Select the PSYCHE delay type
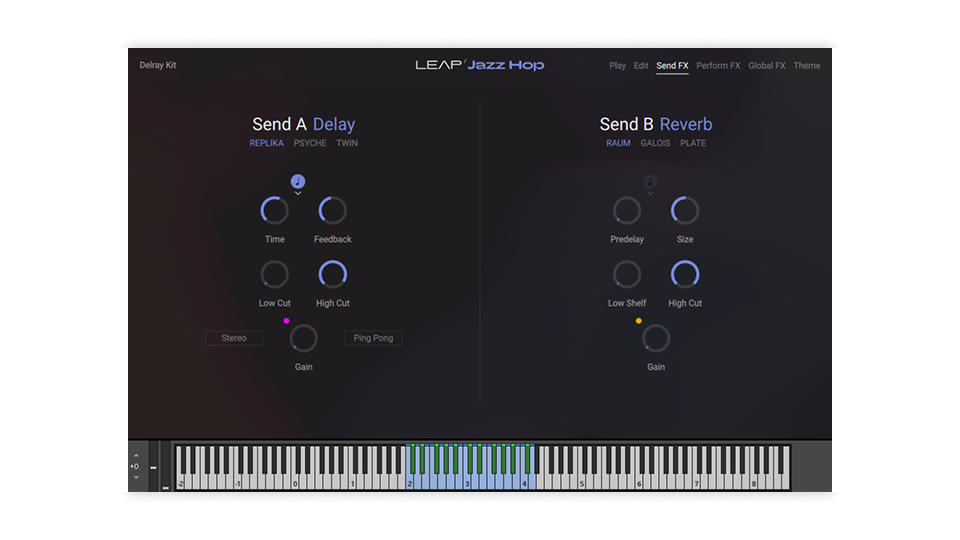Viewport: 960px width, 540px height. [310, 143]
